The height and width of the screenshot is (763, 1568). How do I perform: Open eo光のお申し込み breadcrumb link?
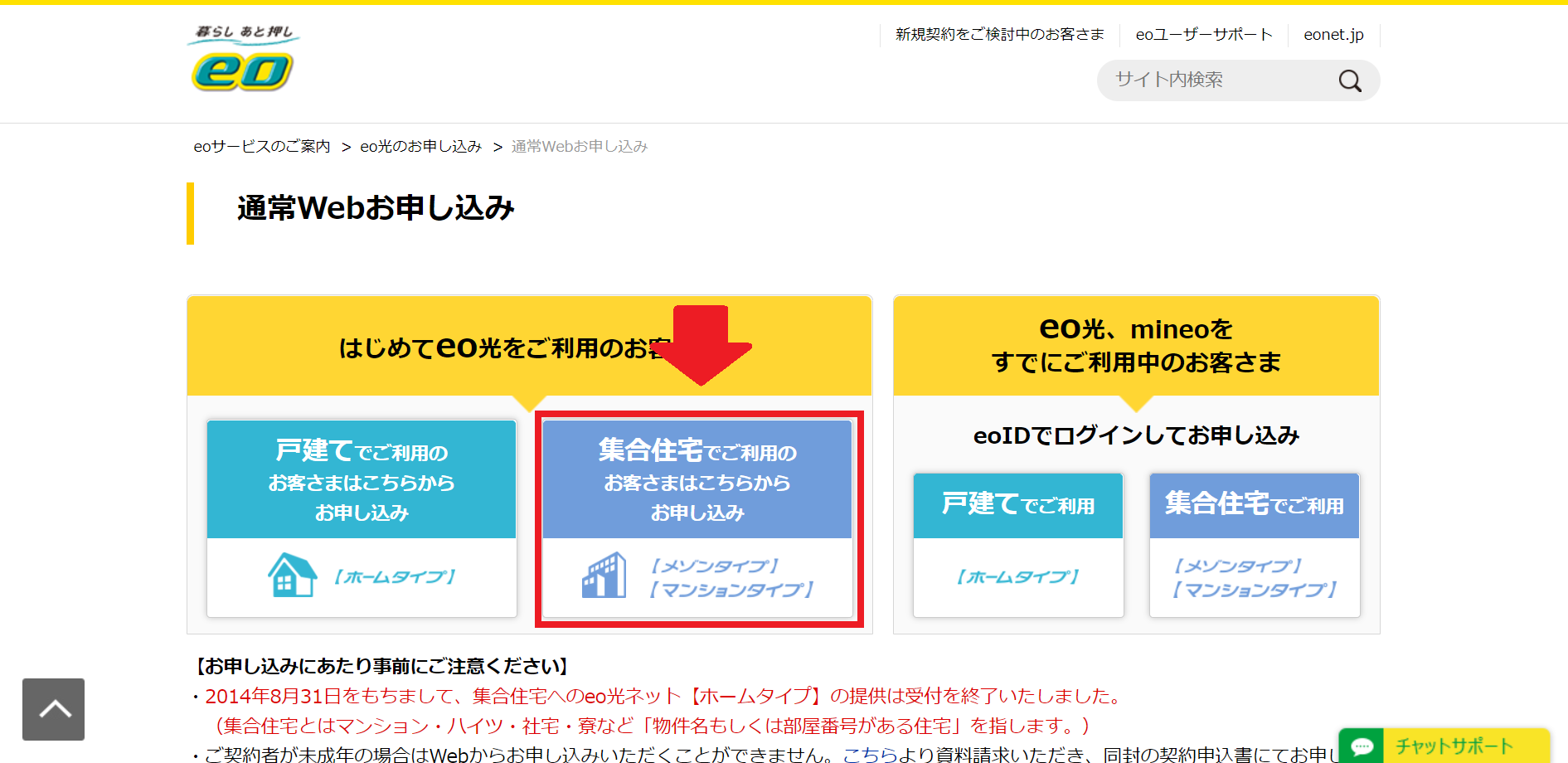(x=420, y=146)
